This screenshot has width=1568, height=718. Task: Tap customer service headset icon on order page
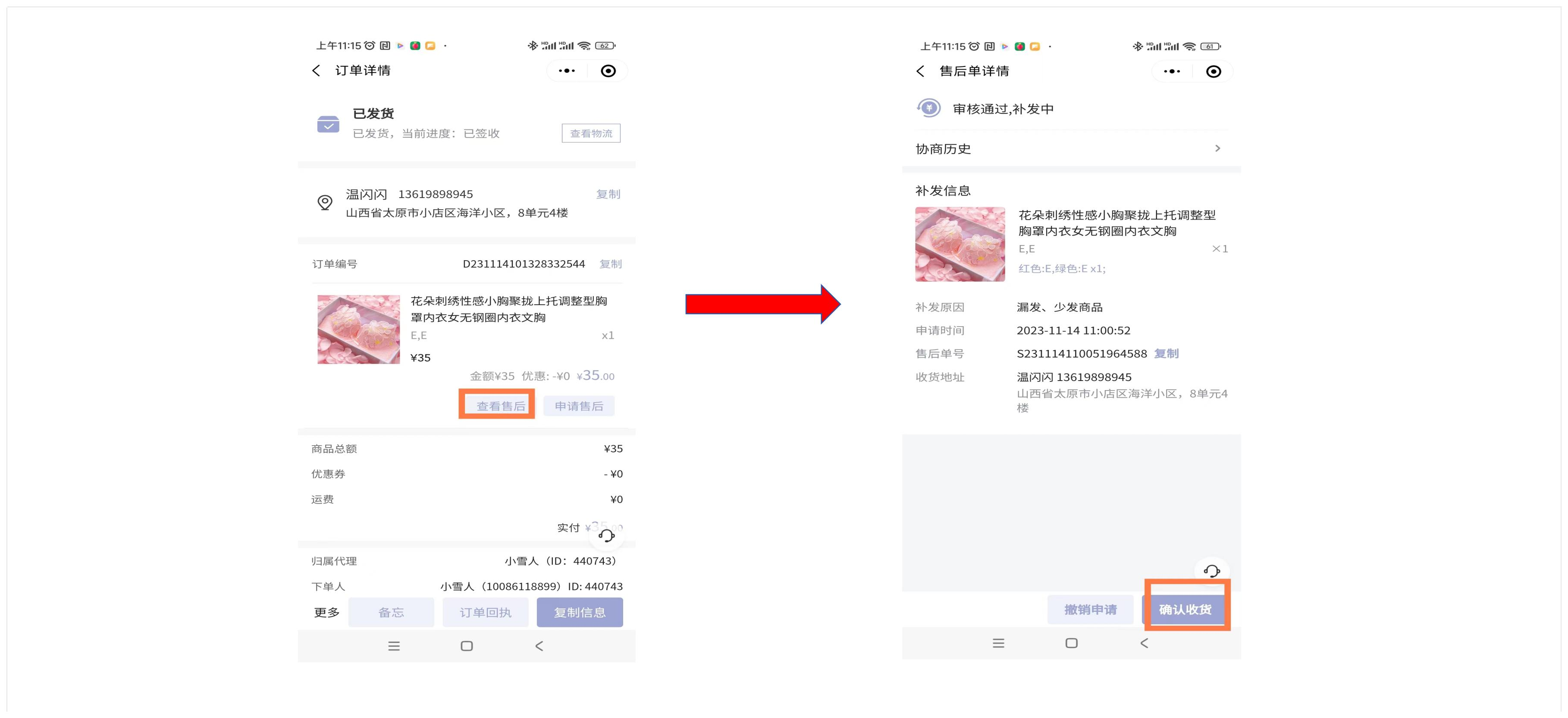(x=606, y=535)
